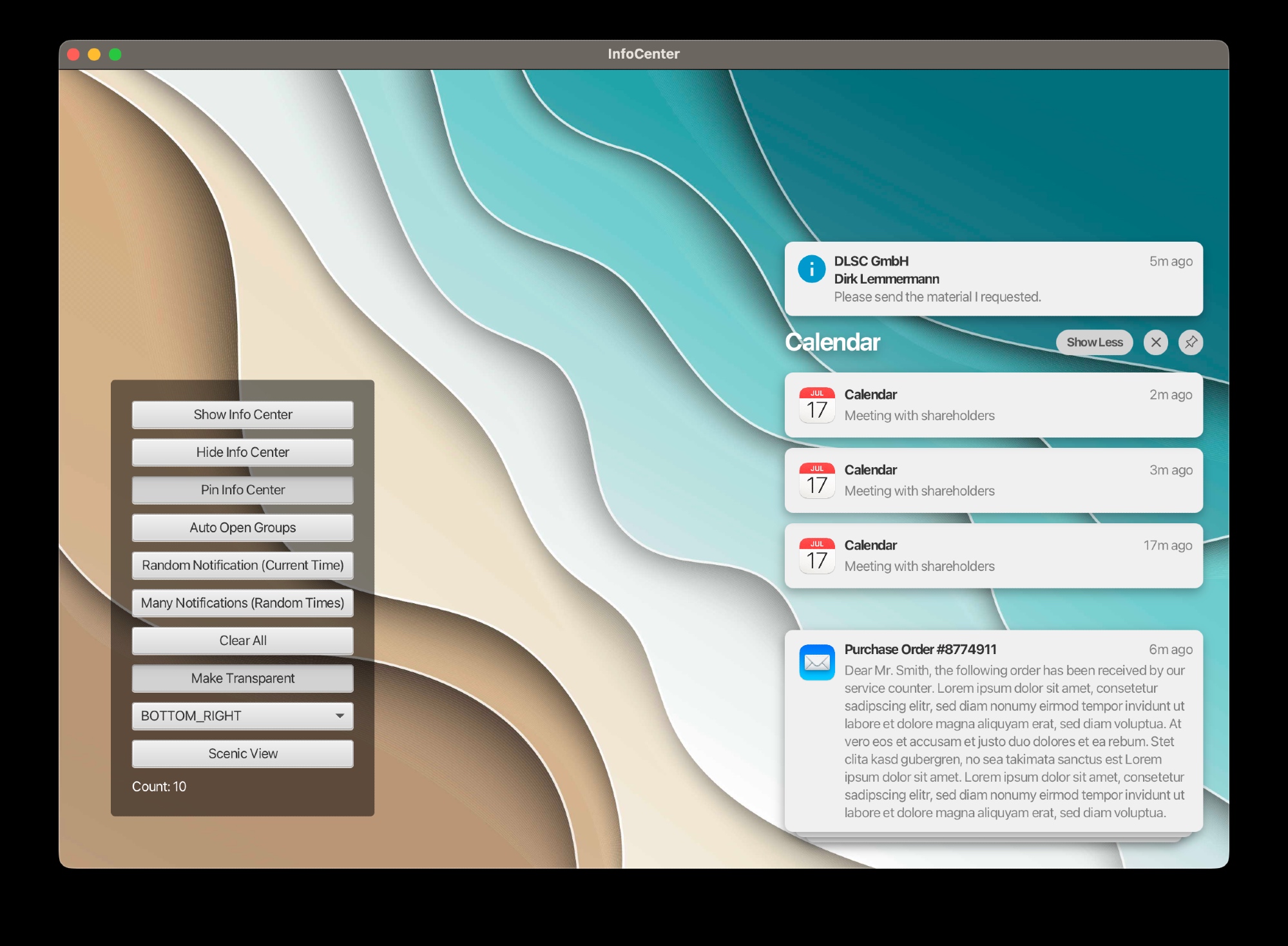Toggle the Pin Info Center button
1288x946 pixels.
242,490
